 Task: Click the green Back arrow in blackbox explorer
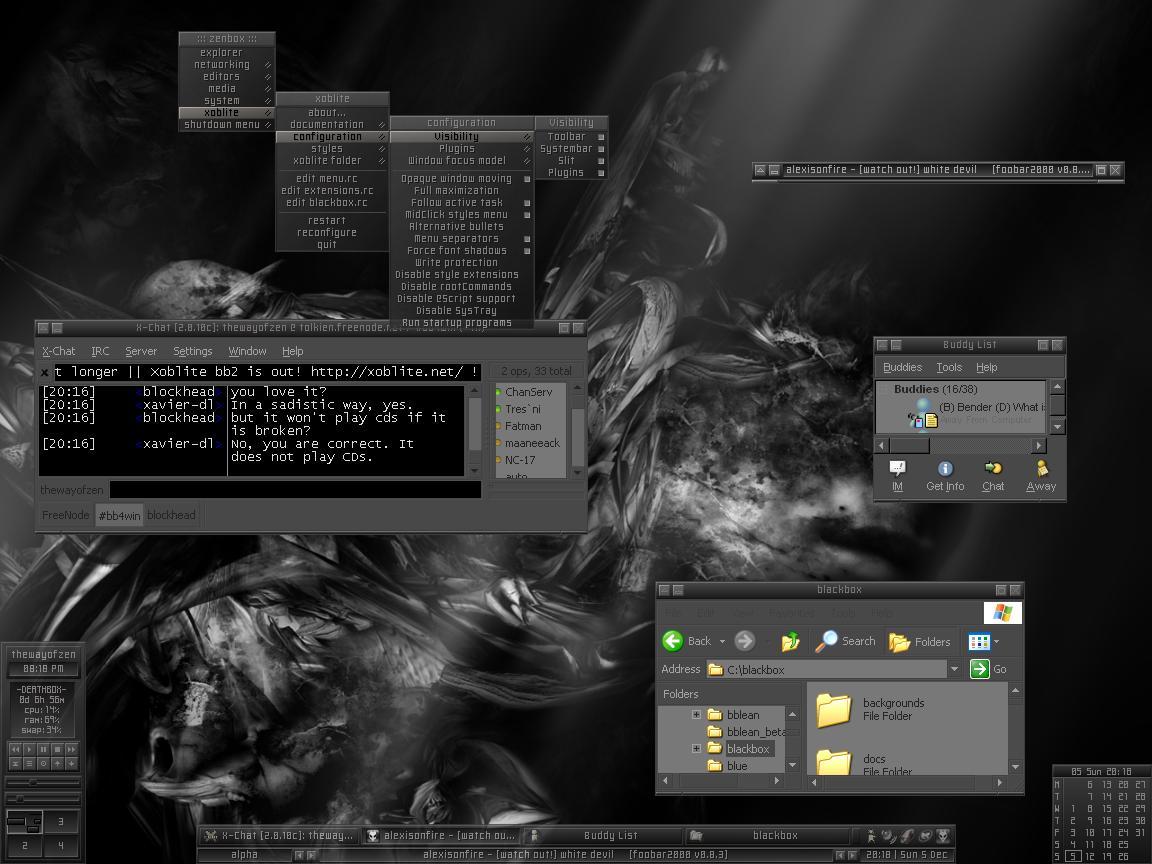point(672,641)
